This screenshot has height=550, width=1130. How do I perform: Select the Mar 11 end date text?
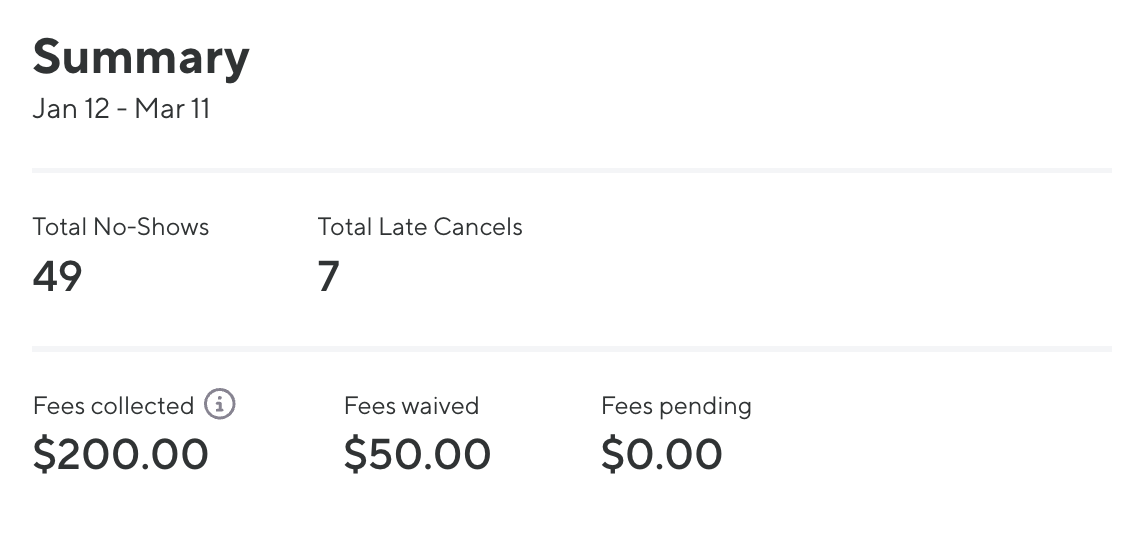pos(172,109)
